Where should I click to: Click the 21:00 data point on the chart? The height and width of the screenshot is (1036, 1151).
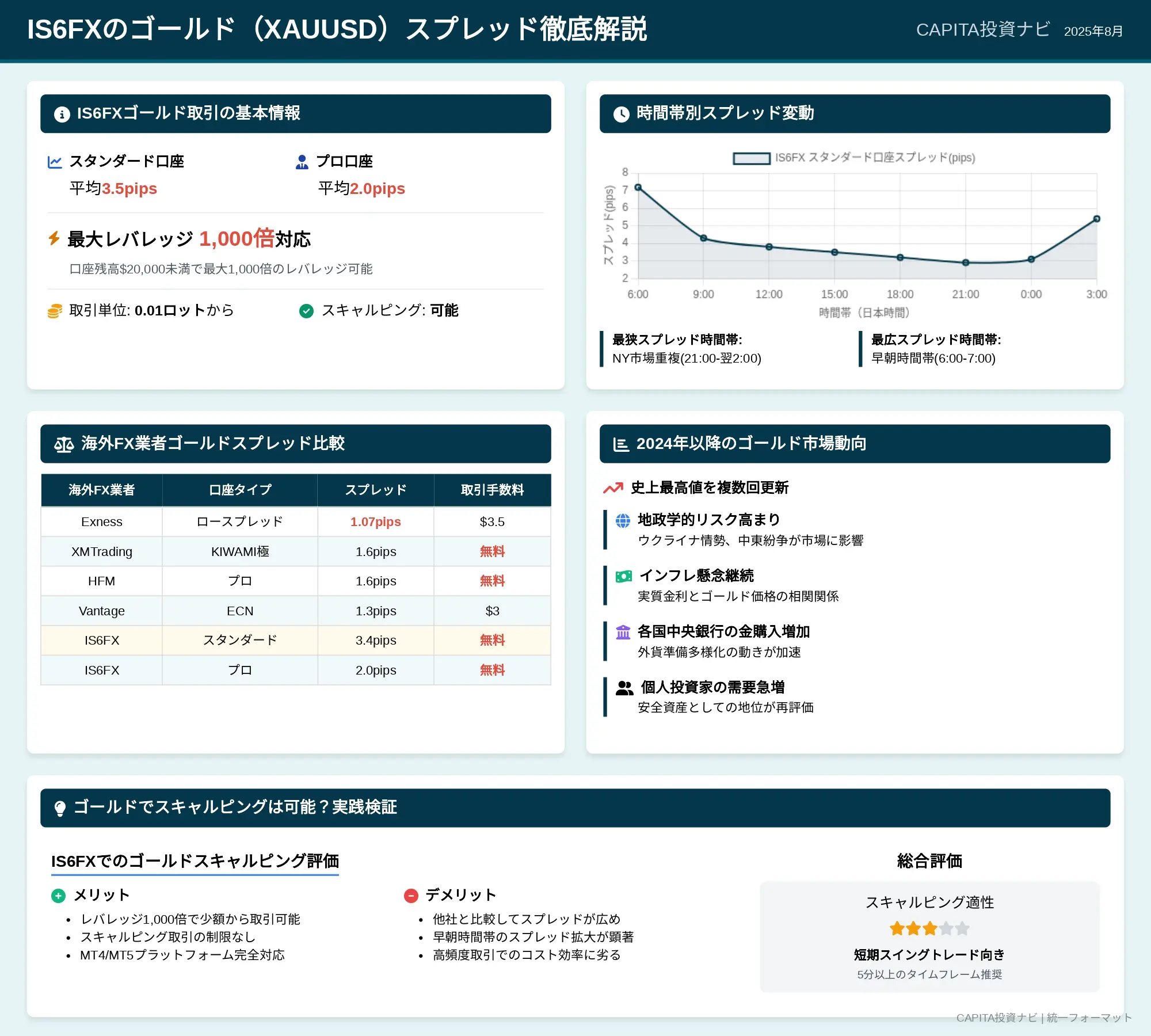[966, 262]
